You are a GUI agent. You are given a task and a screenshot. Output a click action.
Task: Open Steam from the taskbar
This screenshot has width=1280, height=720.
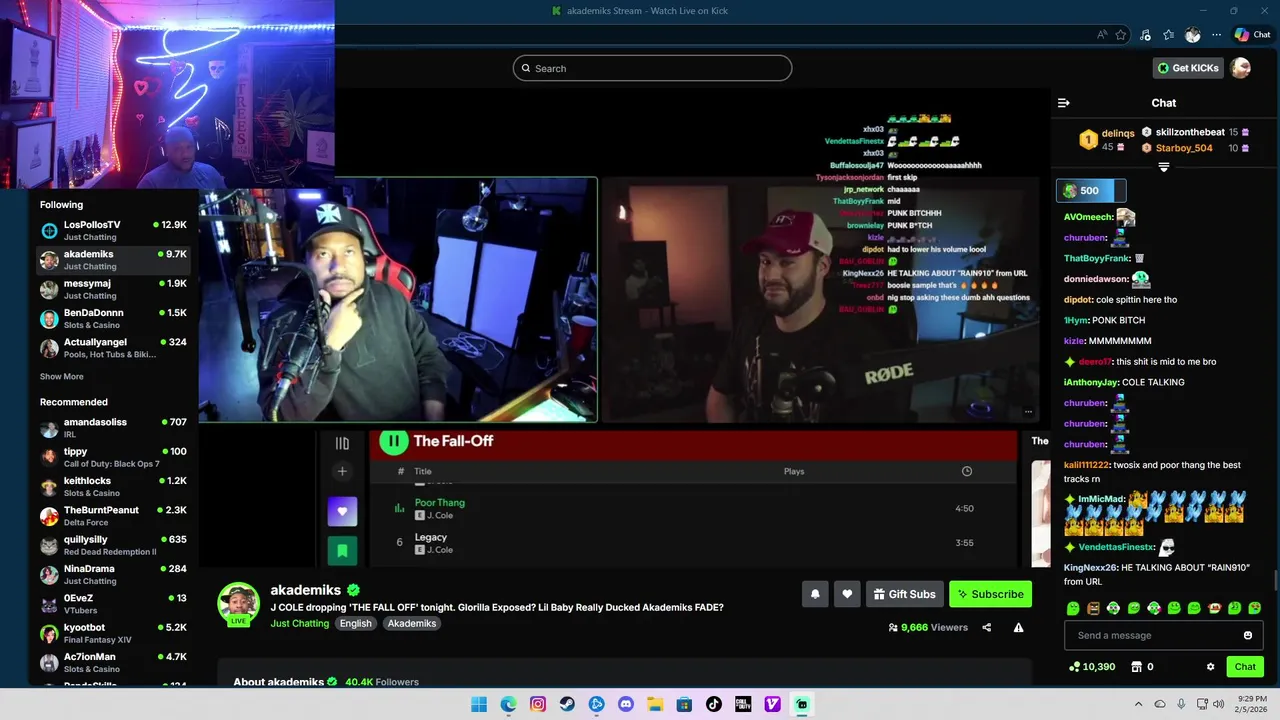click(567, 704)
